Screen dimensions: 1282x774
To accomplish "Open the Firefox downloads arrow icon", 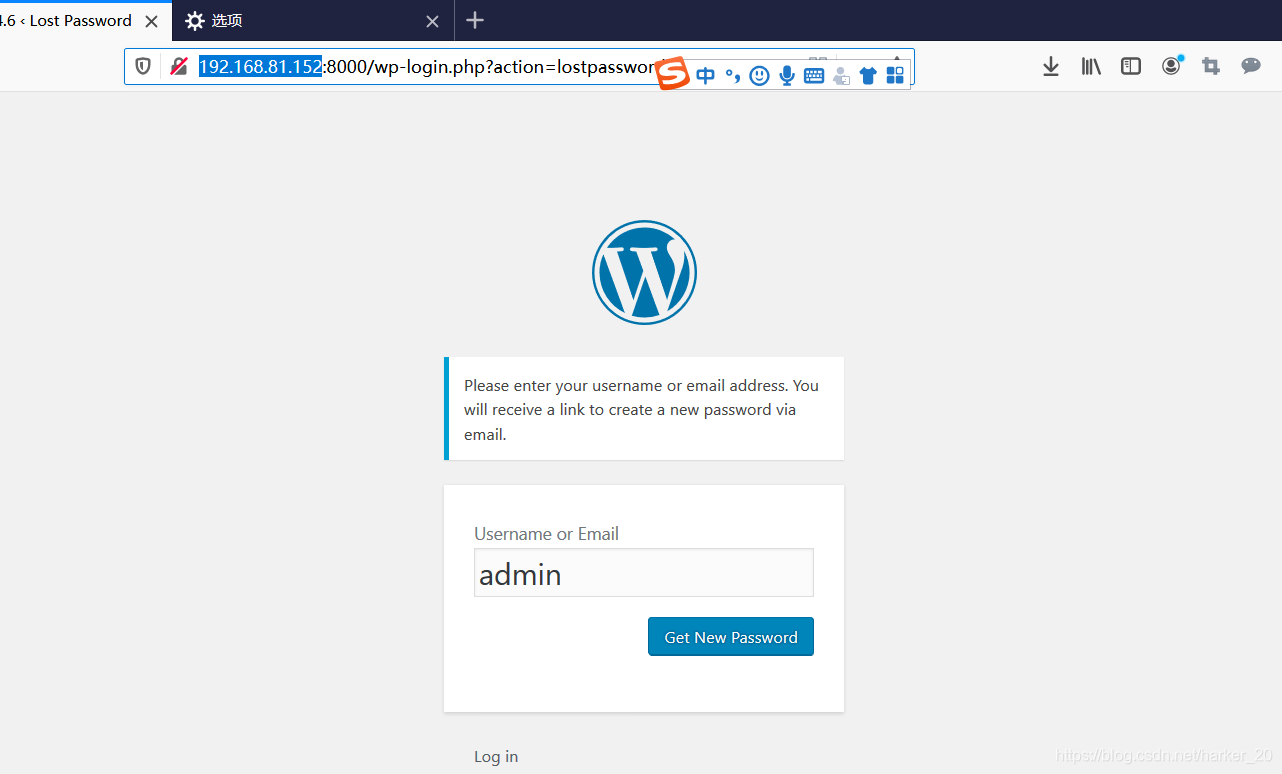I will [1051, 67].
